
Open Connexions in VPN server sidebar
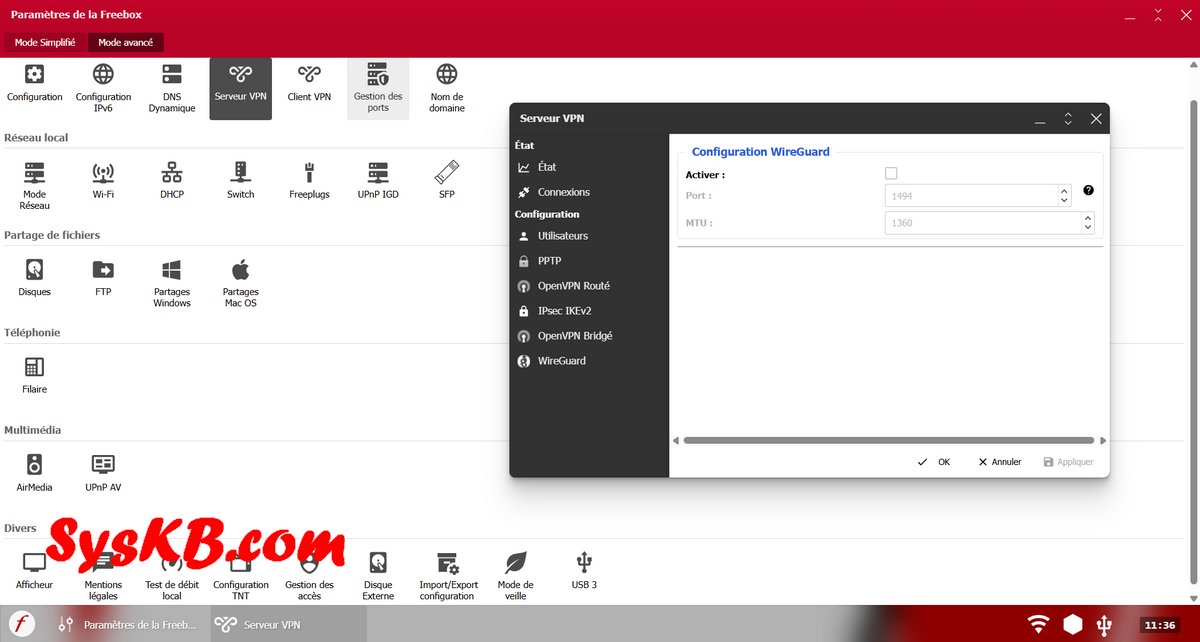click(564, 192)
